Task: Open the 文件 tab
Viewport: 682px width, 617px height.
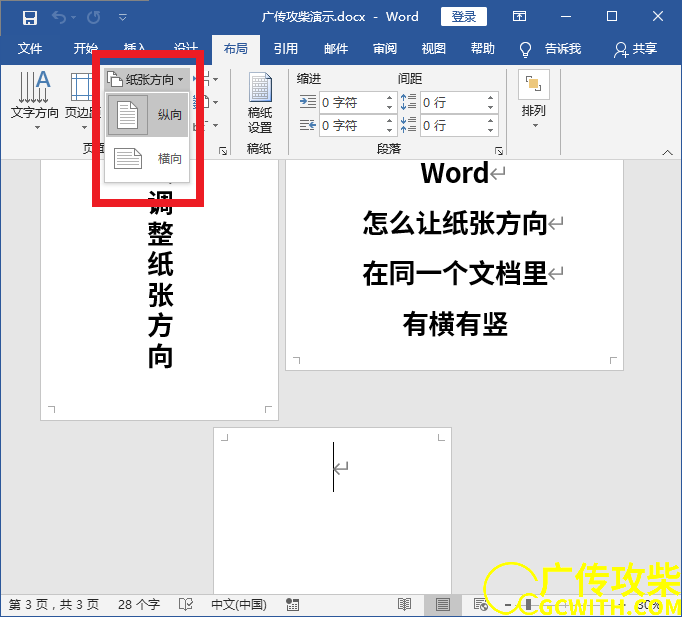Action: (30, 48)
